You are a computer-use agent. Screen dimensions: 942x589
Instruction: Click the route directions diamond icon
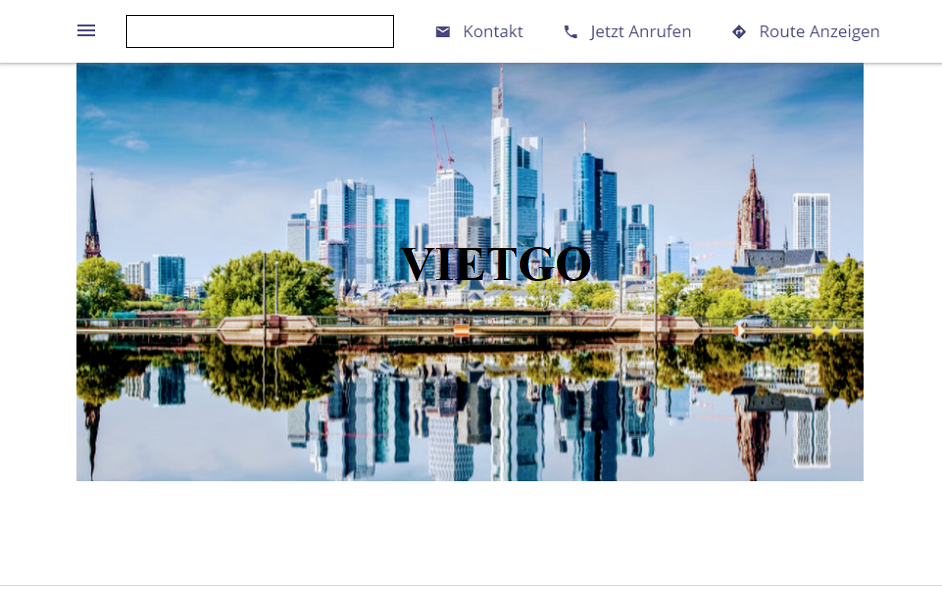coord(739,32)
